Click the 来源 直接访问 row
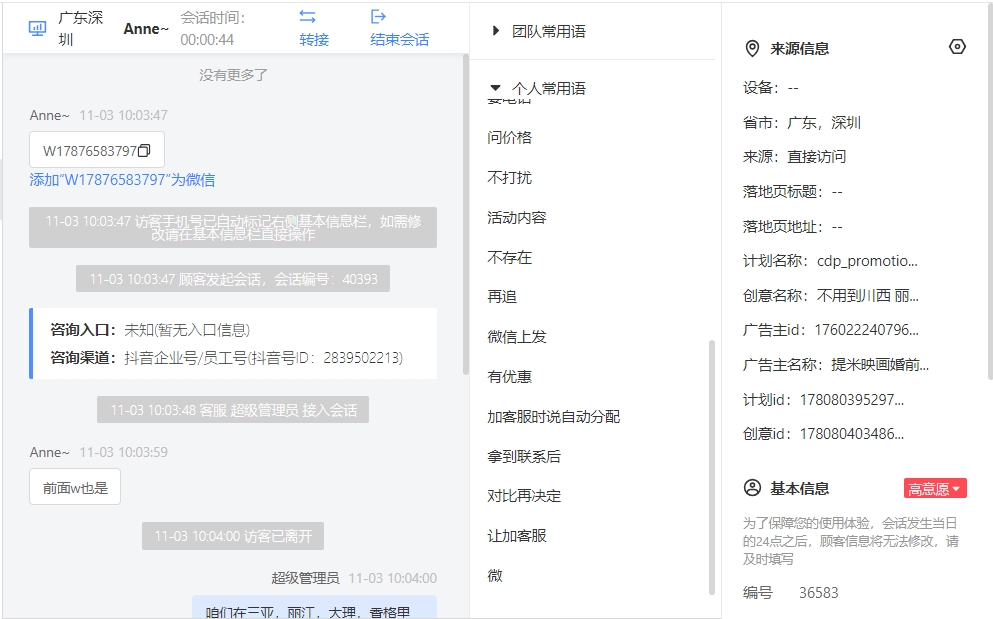This screenshot has height=619, width=993. coord(794,157)
